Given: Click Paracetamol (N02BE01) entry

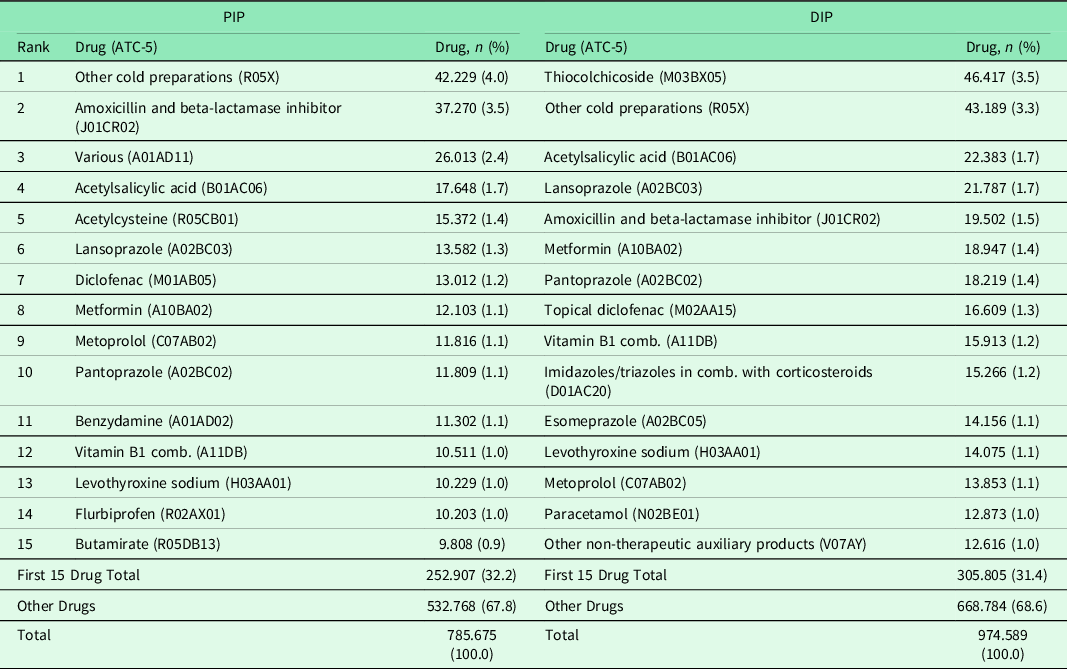Looking at the screenshot, I should pyautogui.click(x=621, y=513).
